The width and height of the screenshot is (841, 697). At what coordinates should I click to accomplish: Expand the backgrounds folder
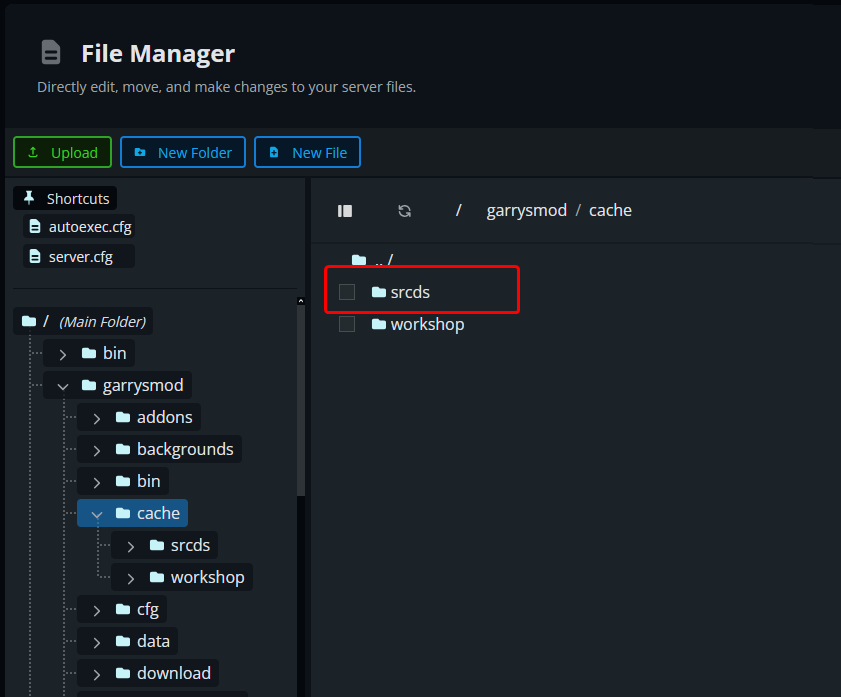pyautogui.click(x=97, y=450)
